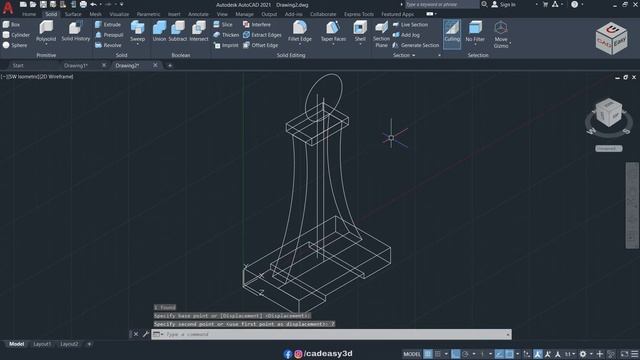Open the Polysolid dropdown arrow
Image resolution: width=640 pixels, height=360 pixels.
coord(46,44)
